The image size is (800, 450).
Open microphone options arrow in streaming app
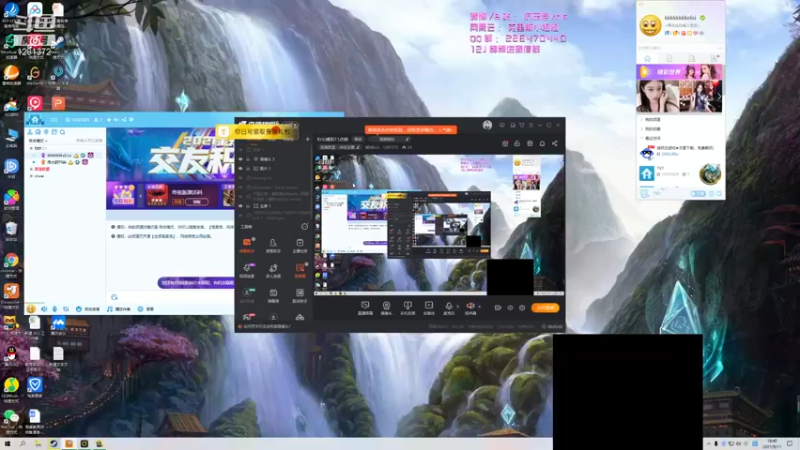click(458, 306)
